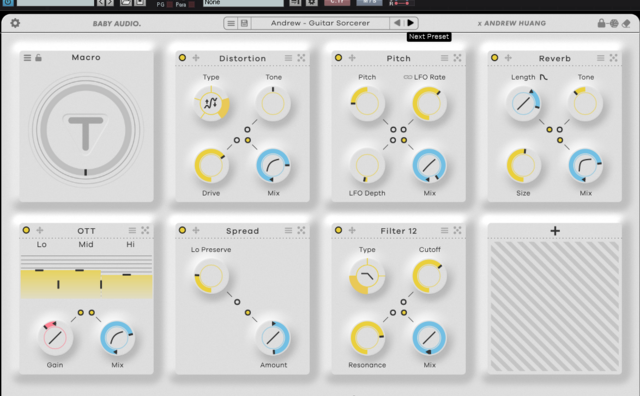The image size is (640, 396).
Task: Click the OTT Hi band bar
Action: point(127,286)
